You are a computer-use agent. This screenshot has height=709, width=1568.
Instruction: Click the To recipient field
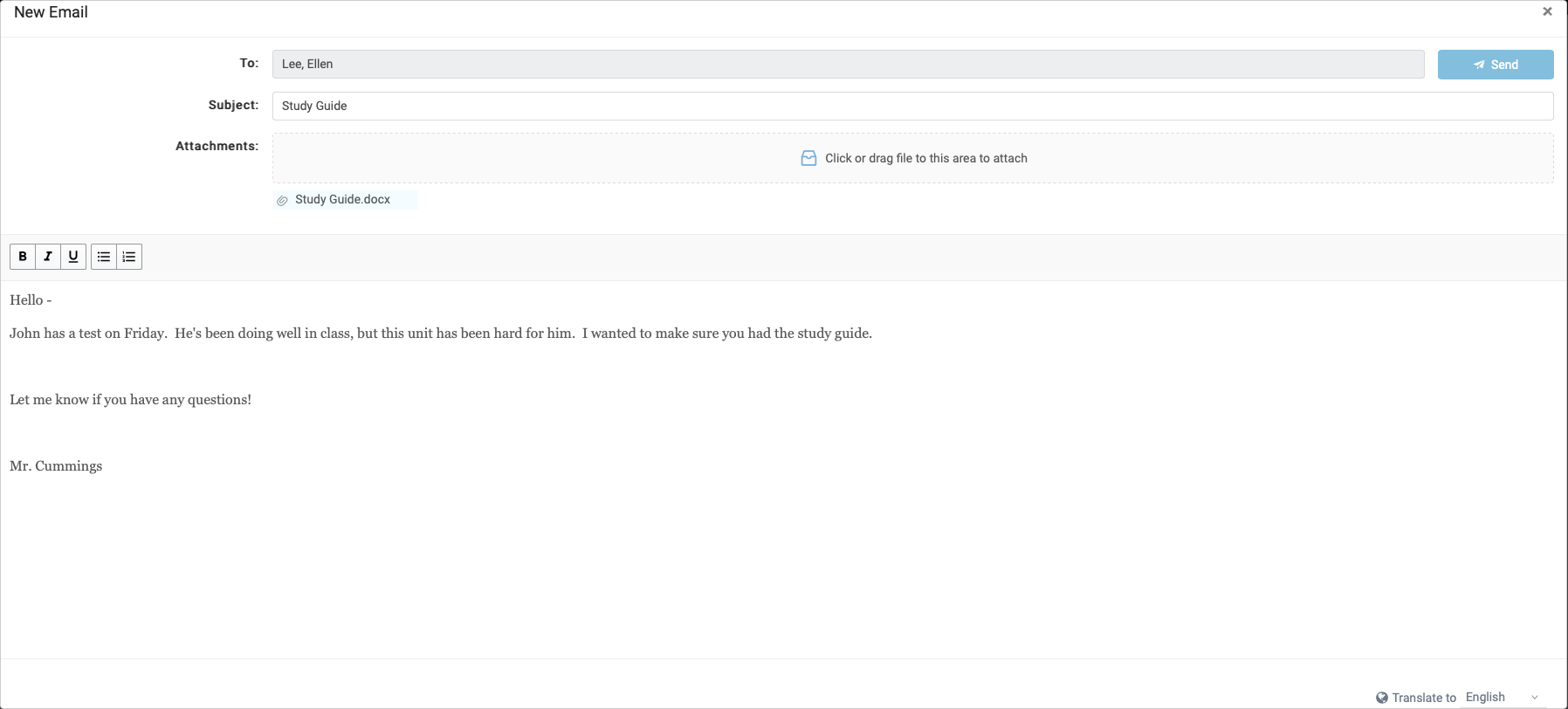pos(848,64)
